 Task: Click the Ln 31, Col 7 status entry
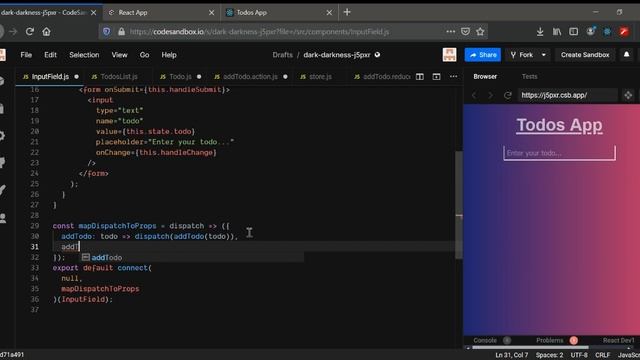(511, 355)
